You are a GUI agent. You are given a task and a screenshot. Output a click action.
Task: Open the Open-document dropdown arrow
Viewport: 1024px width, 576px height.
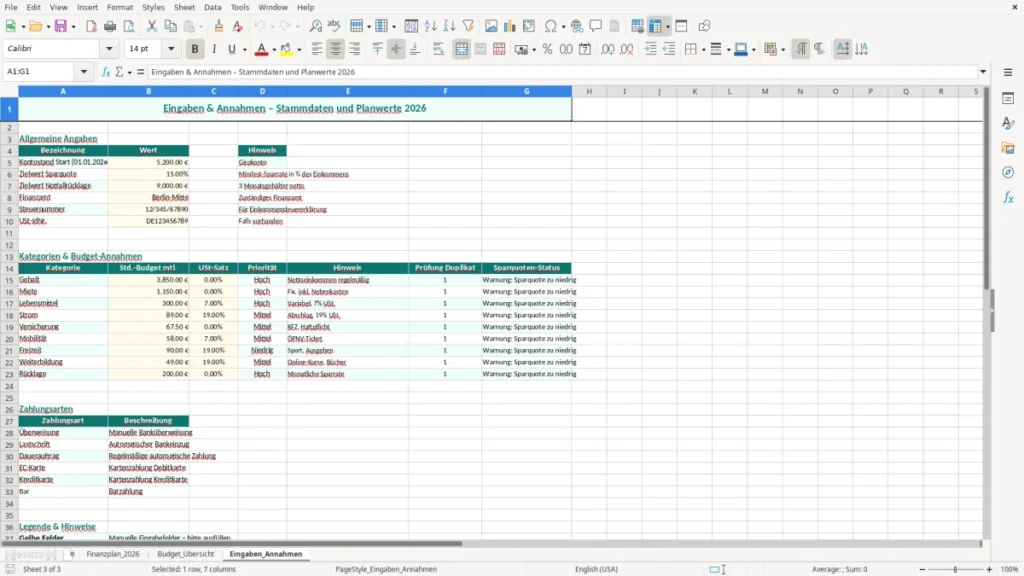point(48,27)
